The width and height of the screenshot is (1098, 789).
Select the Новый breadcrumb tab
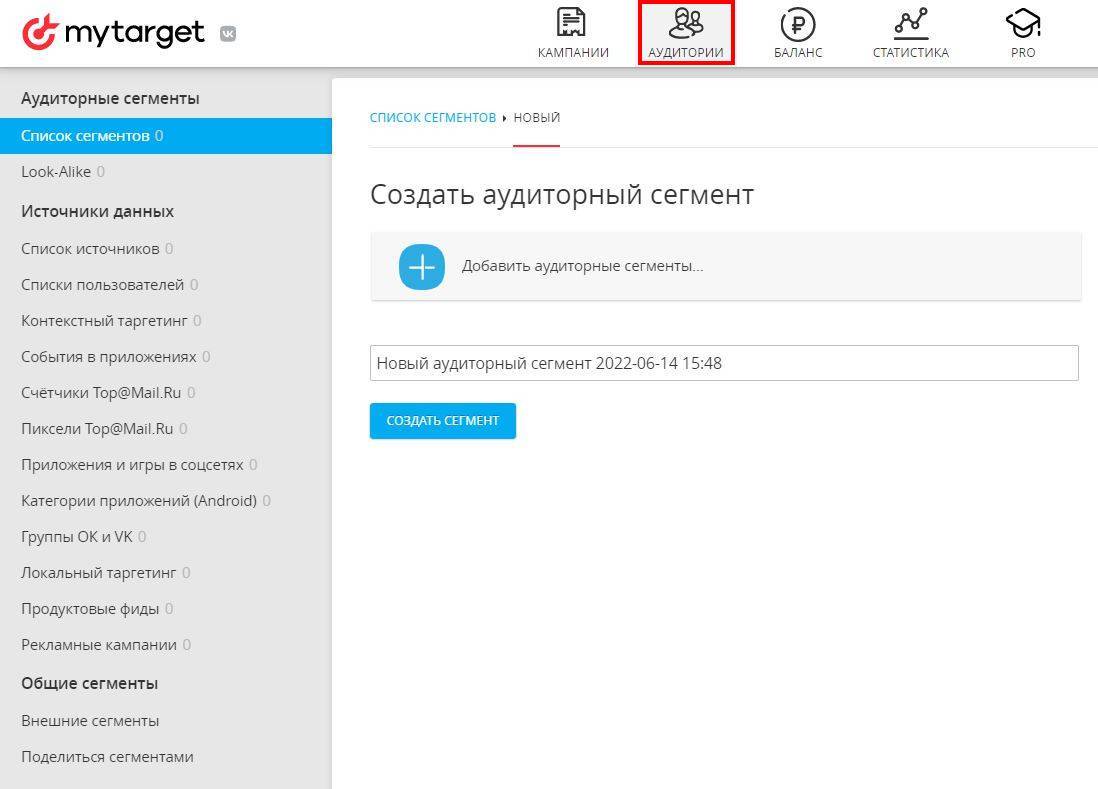[537, 118]
